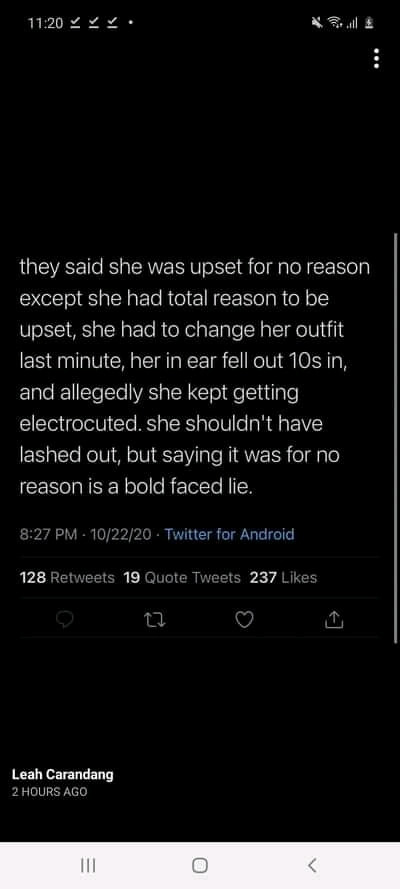Screen dimensions: 400x889
Task: View the 237 Likes list
Action: [x=283, y=578]
